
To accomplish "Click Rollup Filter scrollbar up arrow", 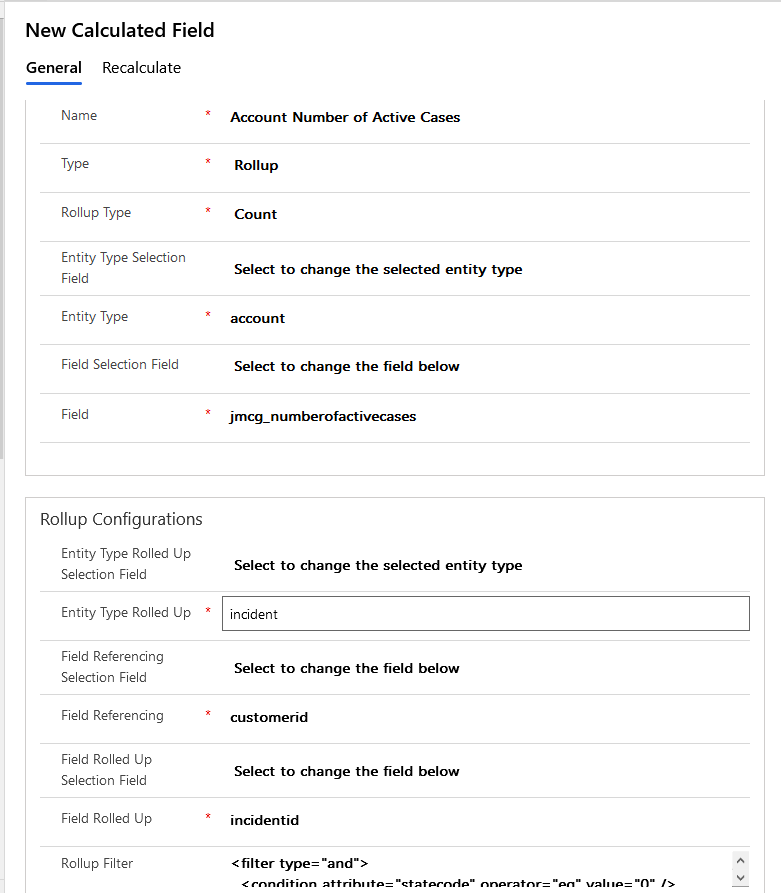I will coord(741,860).
